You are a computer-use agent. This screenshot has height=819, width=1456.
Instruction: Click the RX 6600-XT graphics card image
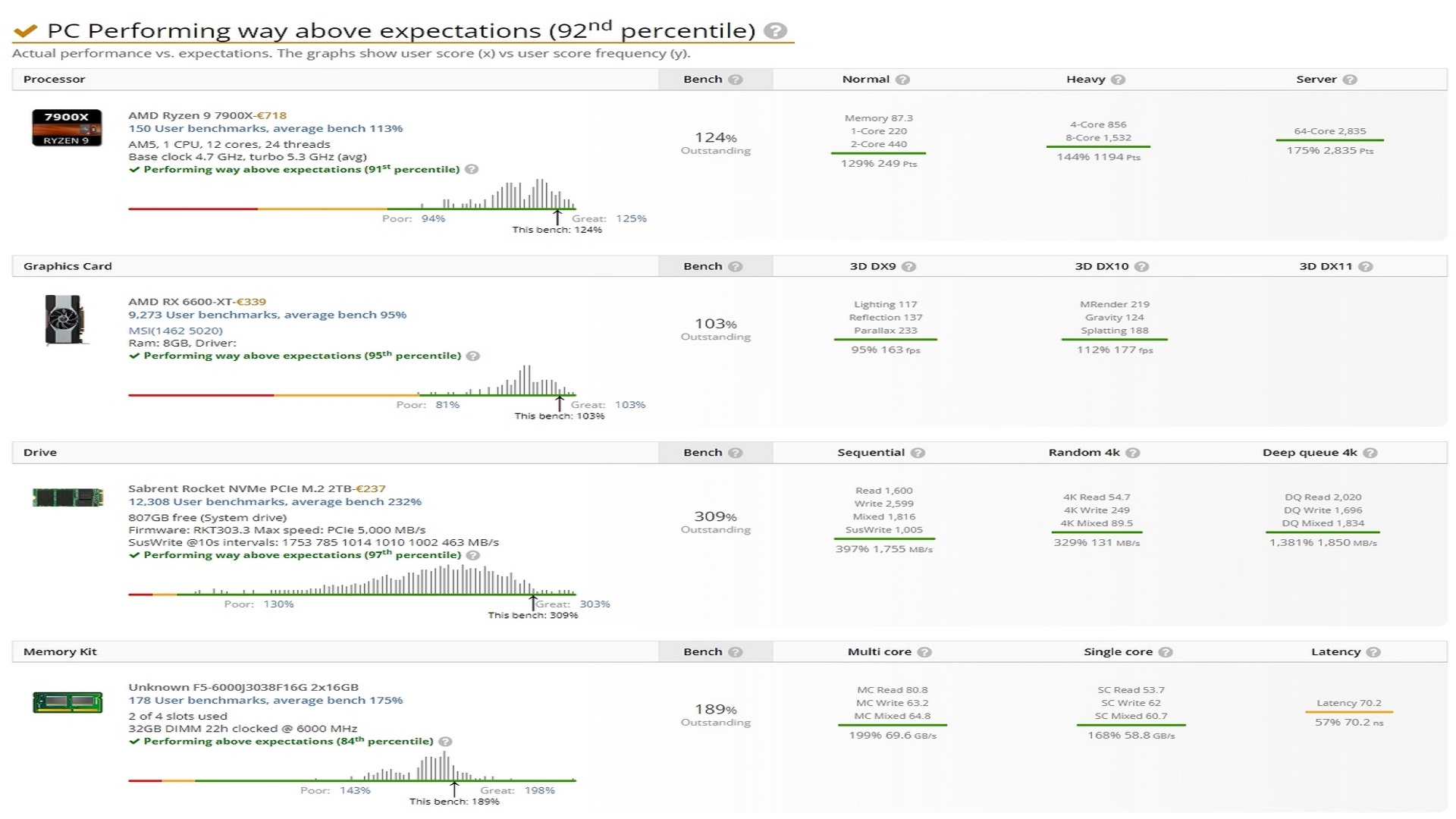pyautogui.click(x=66, y=320)
